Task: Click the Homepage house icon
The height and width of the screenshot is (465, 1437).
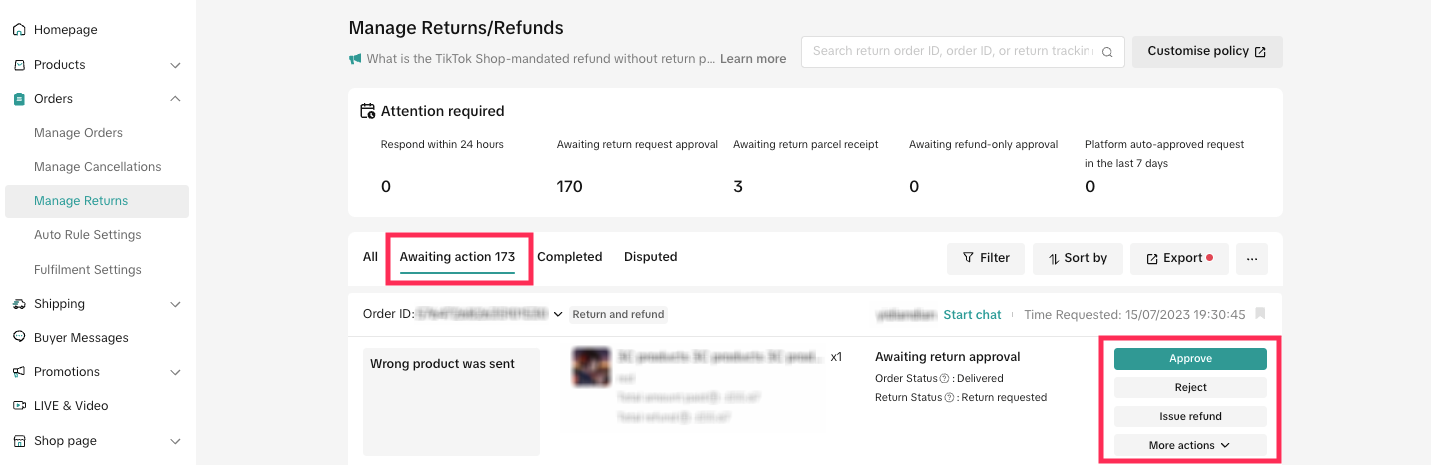Action: pos(19,30)
